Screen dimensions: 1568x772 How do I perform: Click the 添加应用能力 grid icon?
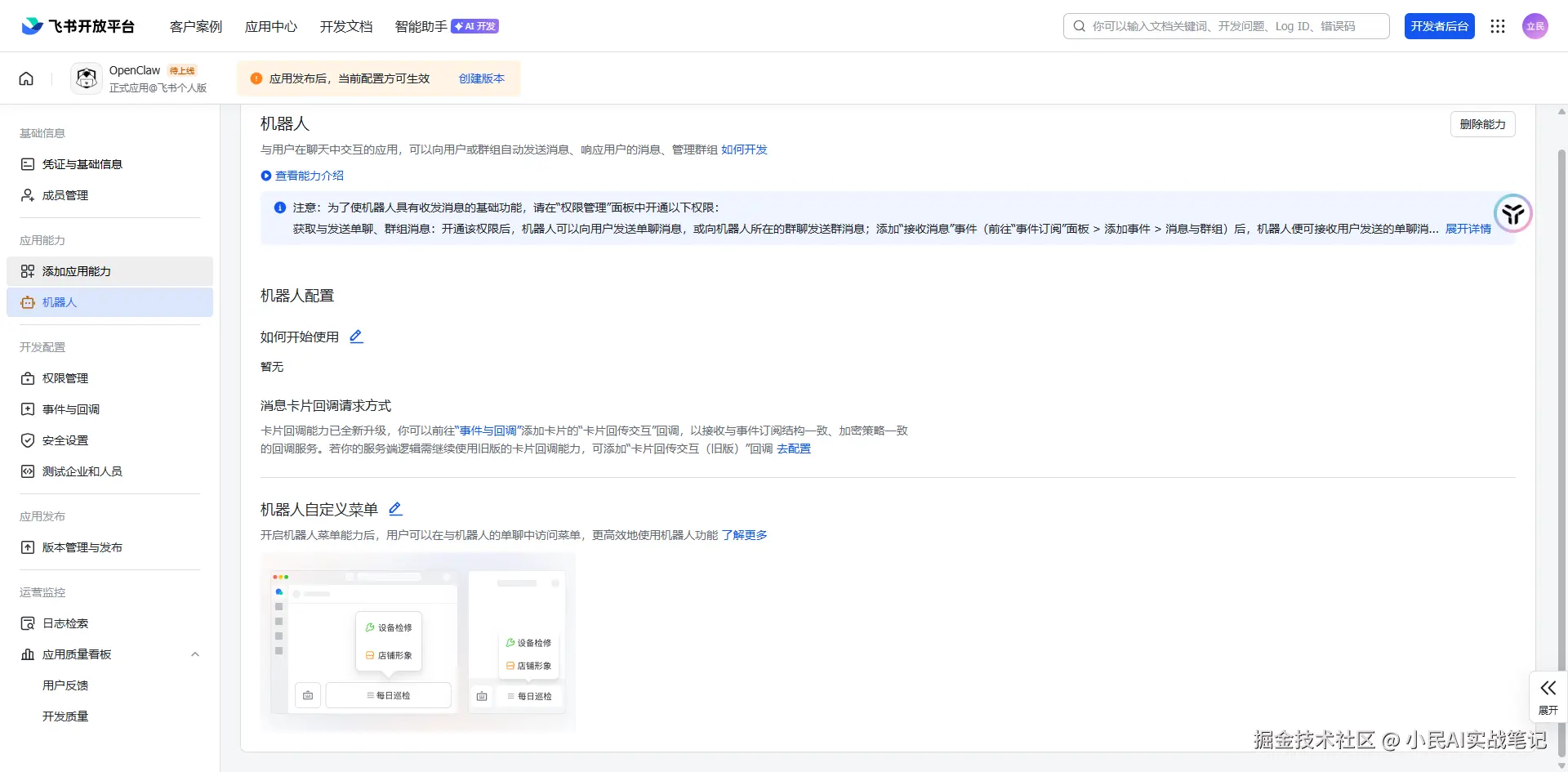point(28,271)
